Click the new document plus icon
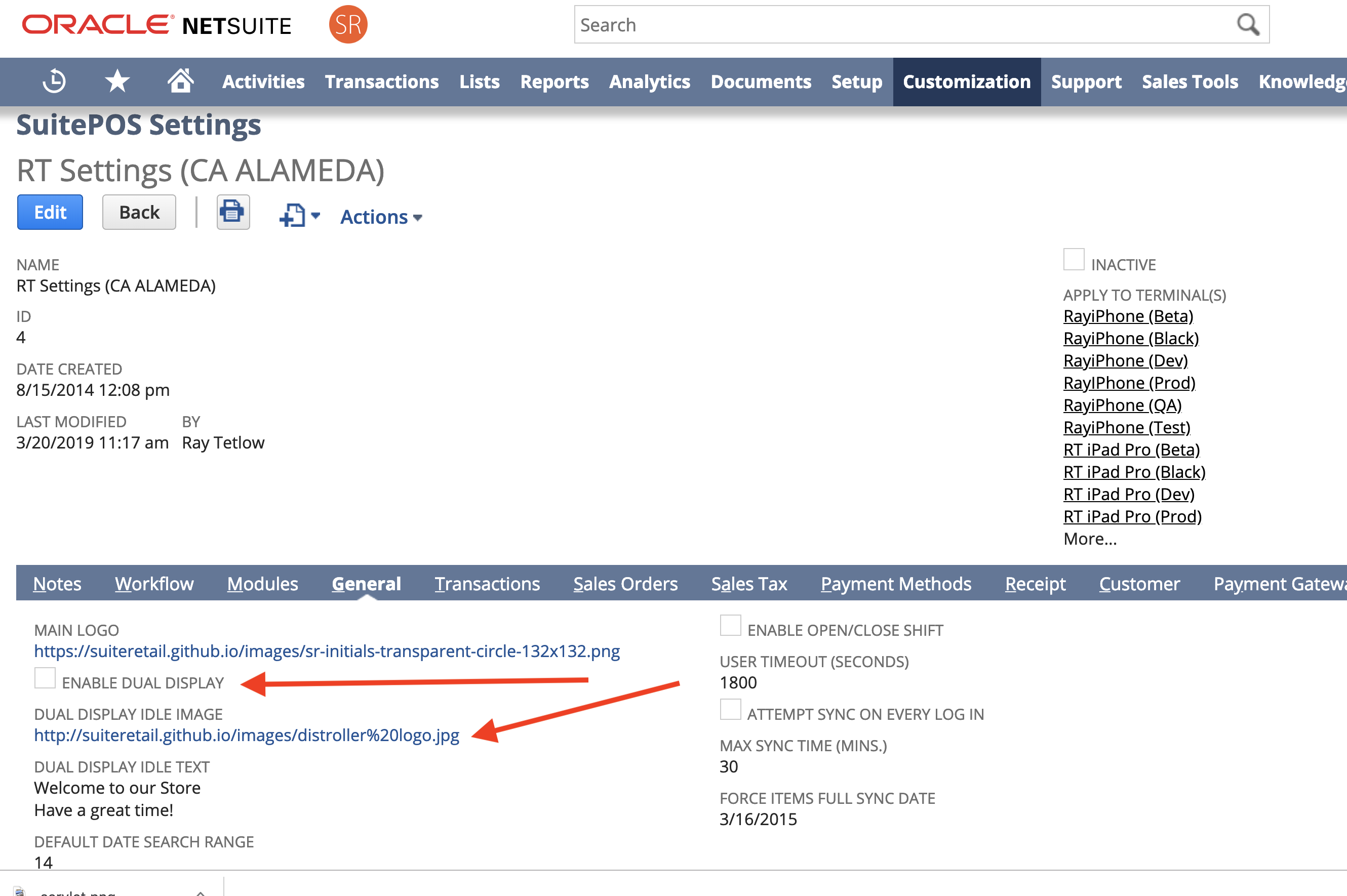Image resolution: width=1347 pixels, height=896 pixels. pos(293,216)
